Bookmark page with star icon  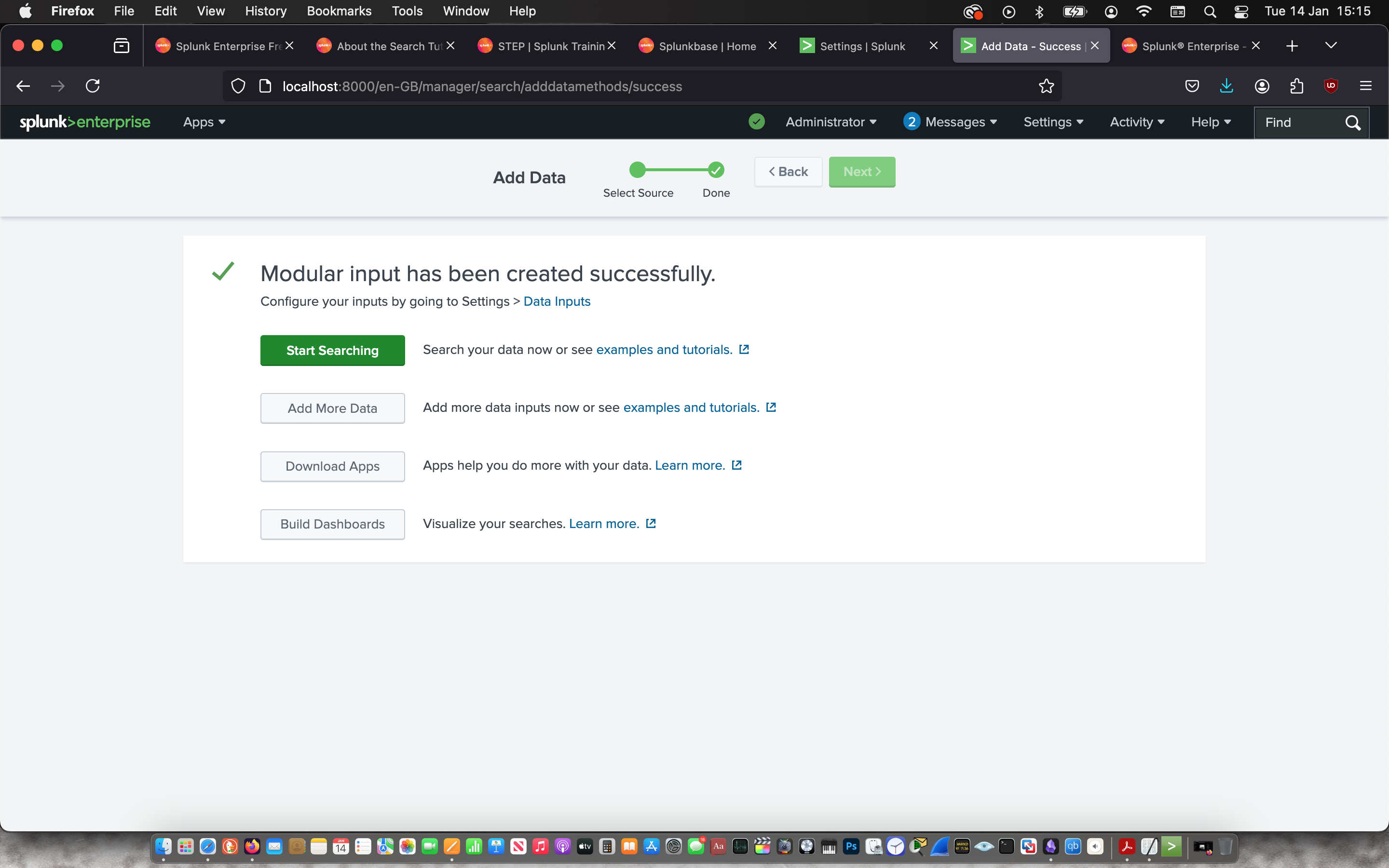coord(1046,86)
